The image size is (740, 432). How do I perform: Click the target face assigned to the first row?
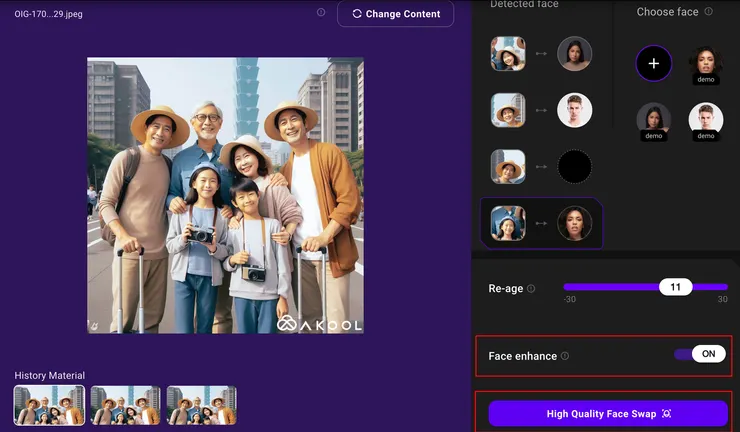click(574, 54)
